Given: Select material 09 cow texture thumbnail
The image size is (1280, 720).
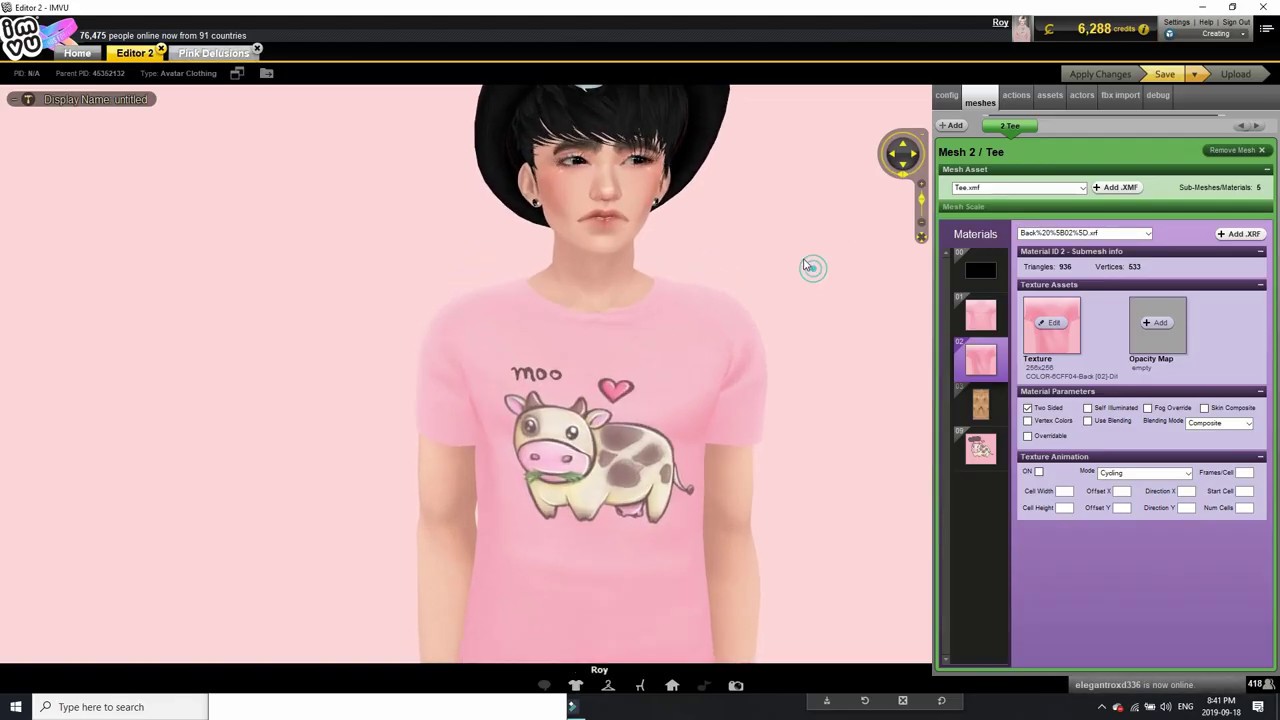Looking at the screenshot, I should [980, 448].
